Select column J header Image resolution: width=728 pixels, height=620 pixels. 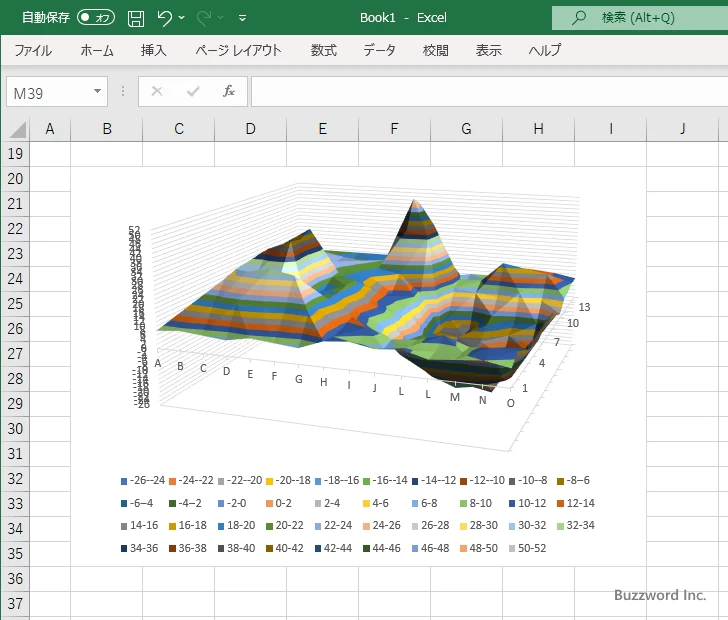(x=682, y=129)
